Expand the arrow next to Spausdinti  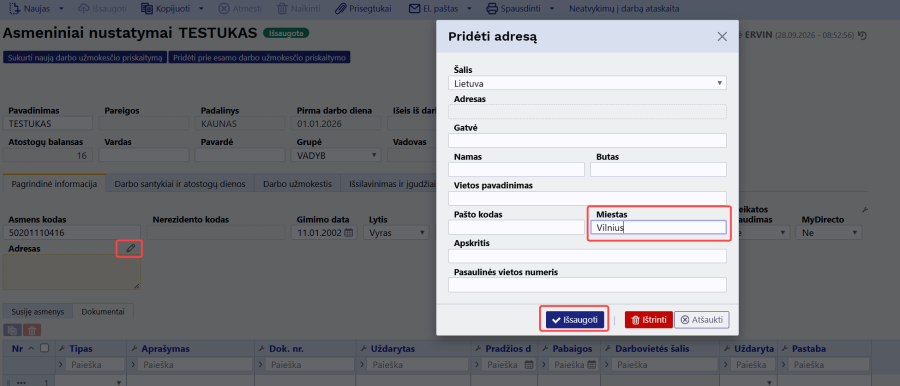tap(552, 9)
